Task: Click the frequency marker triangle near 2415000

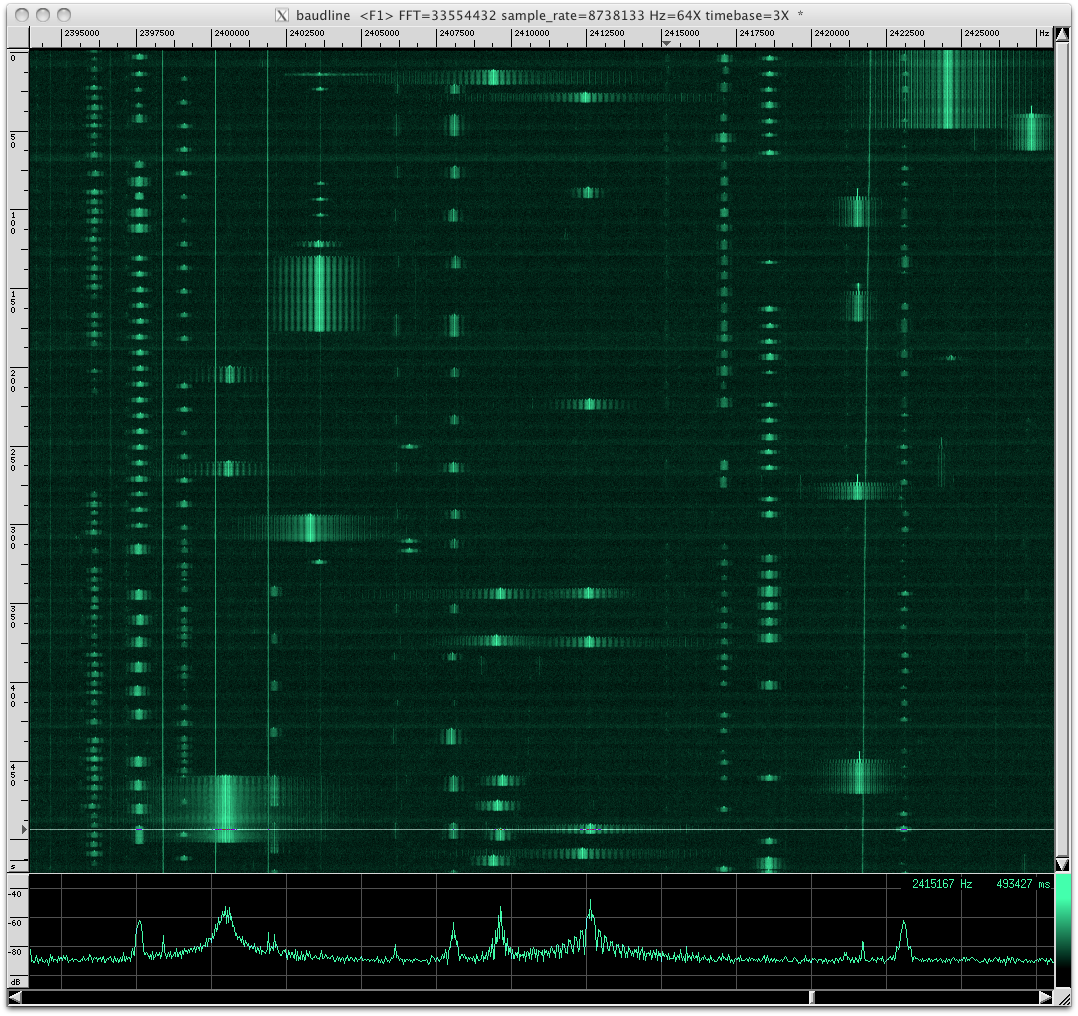Action: pos(666,43)
